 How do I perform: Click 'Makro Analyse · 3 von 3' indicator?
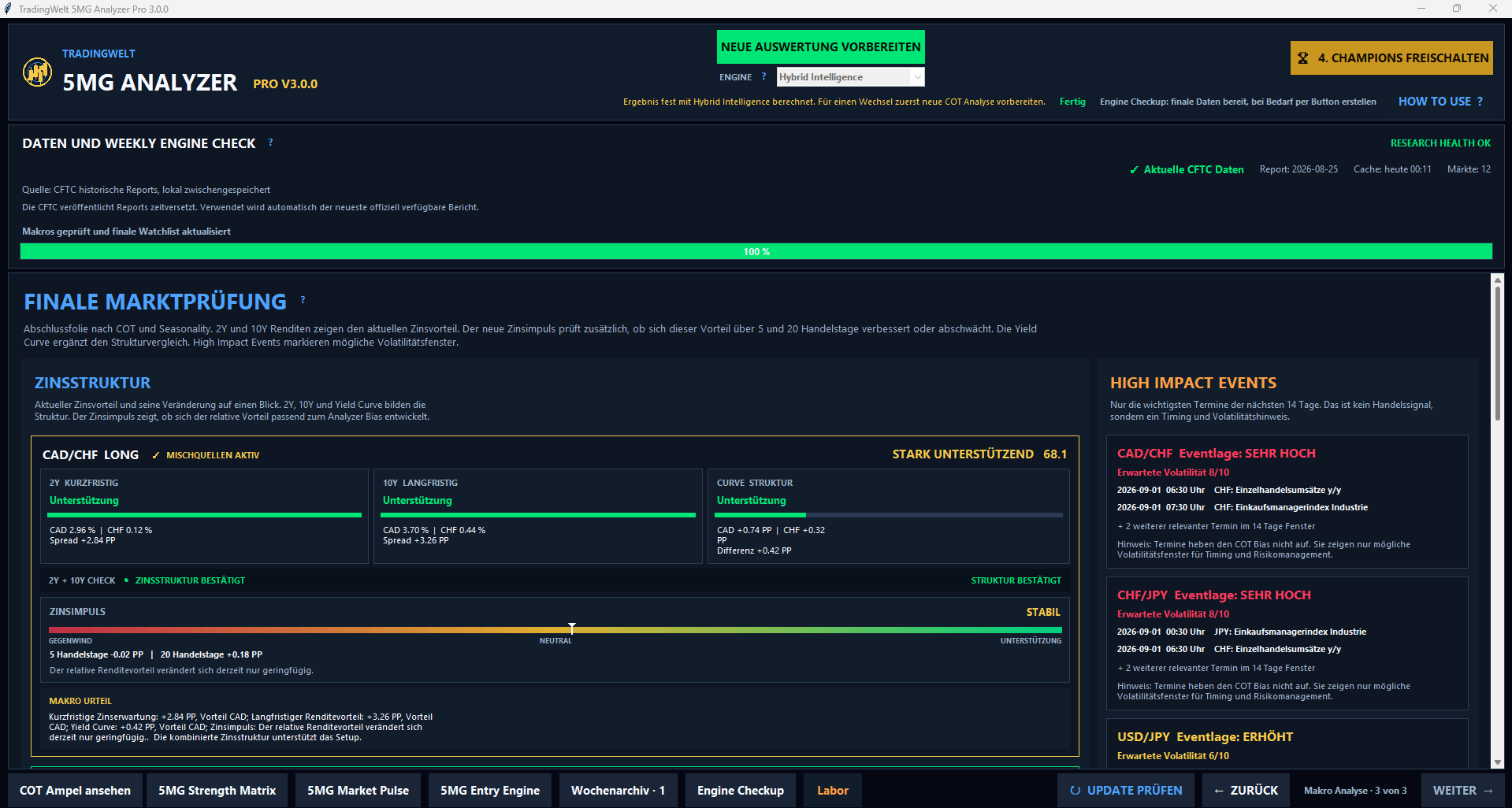(x=1355, y=791)
